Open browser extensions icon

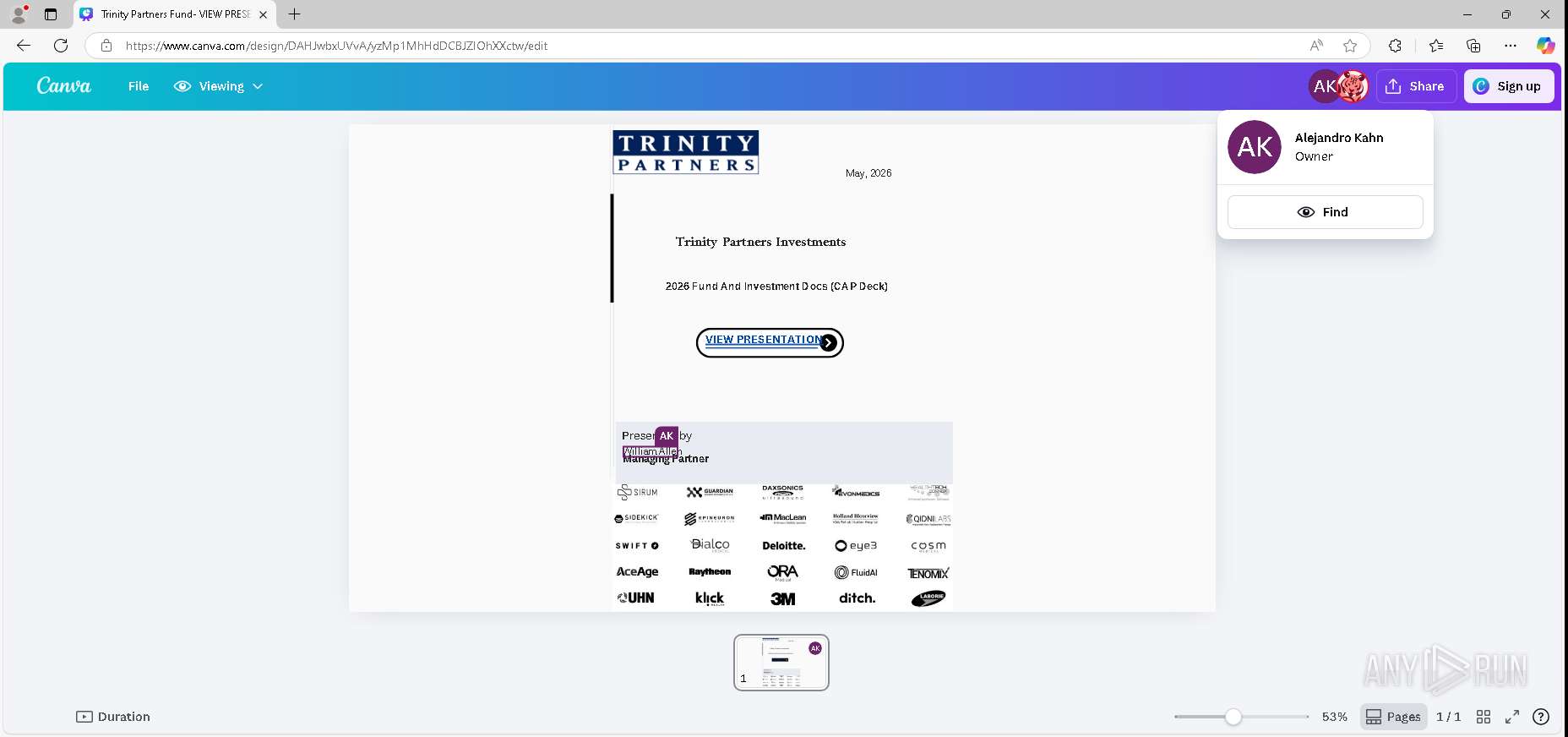1395,46
